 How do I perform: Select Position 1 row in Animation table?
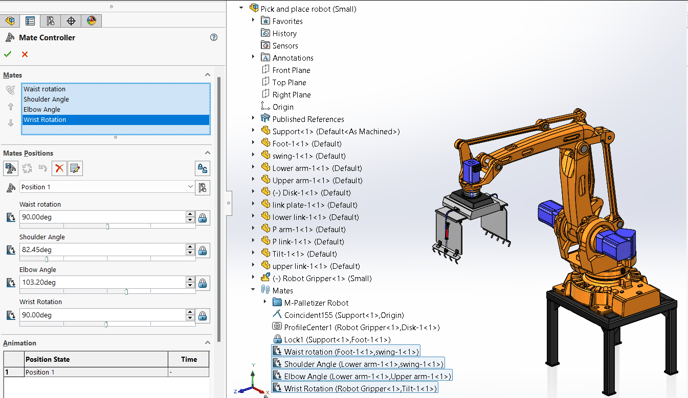[106, 372]
